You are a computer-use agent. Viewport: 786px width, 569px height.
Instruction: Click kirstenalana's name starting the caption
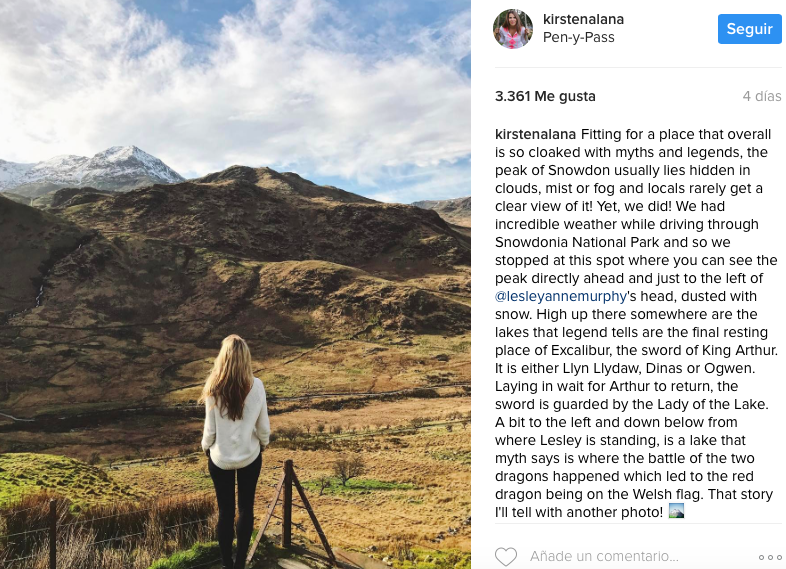pos(535,134)
